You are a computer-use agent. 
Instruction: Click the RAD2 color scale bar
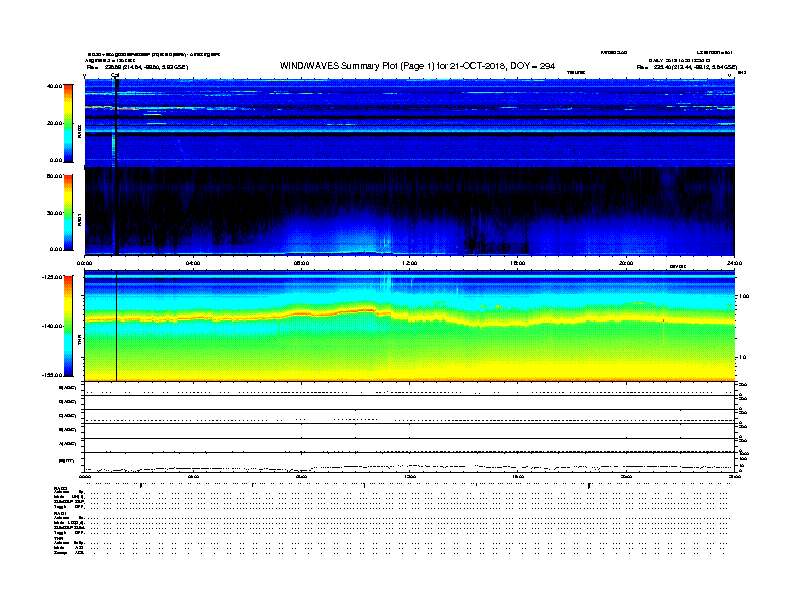coord(68,124)
